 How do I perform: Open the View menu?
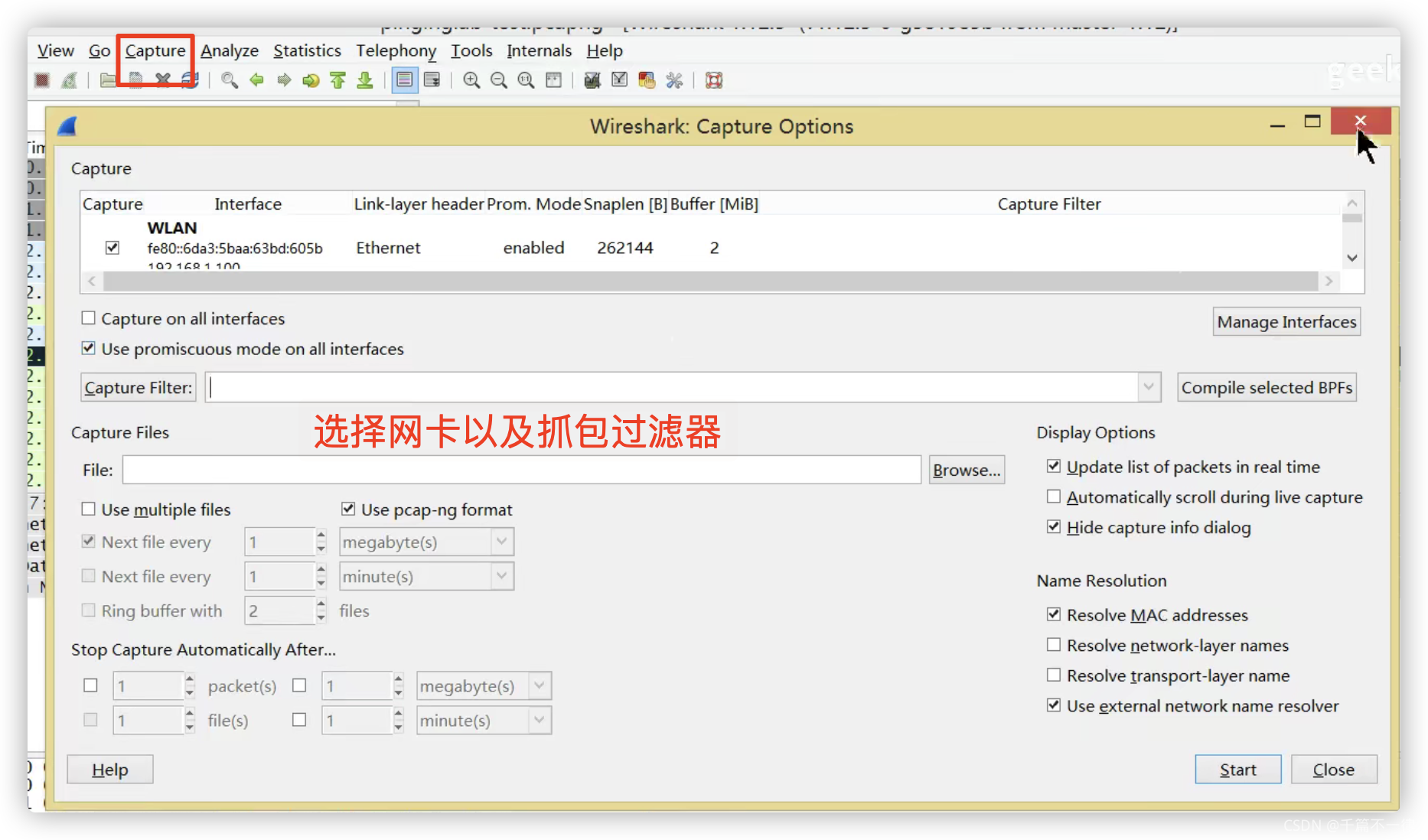coord(55,50)
